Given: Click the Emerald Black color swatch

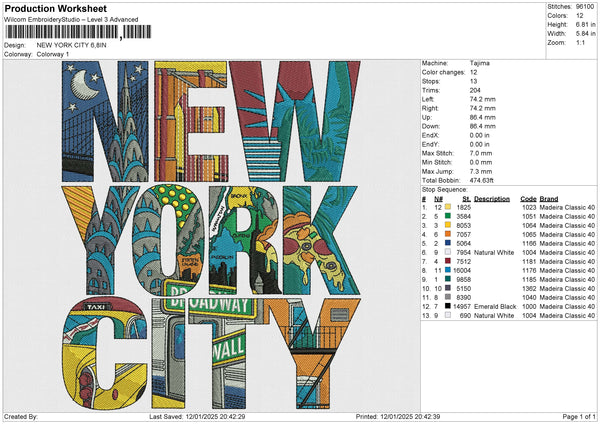Looking at the screenshot, I should click(447, 306).
